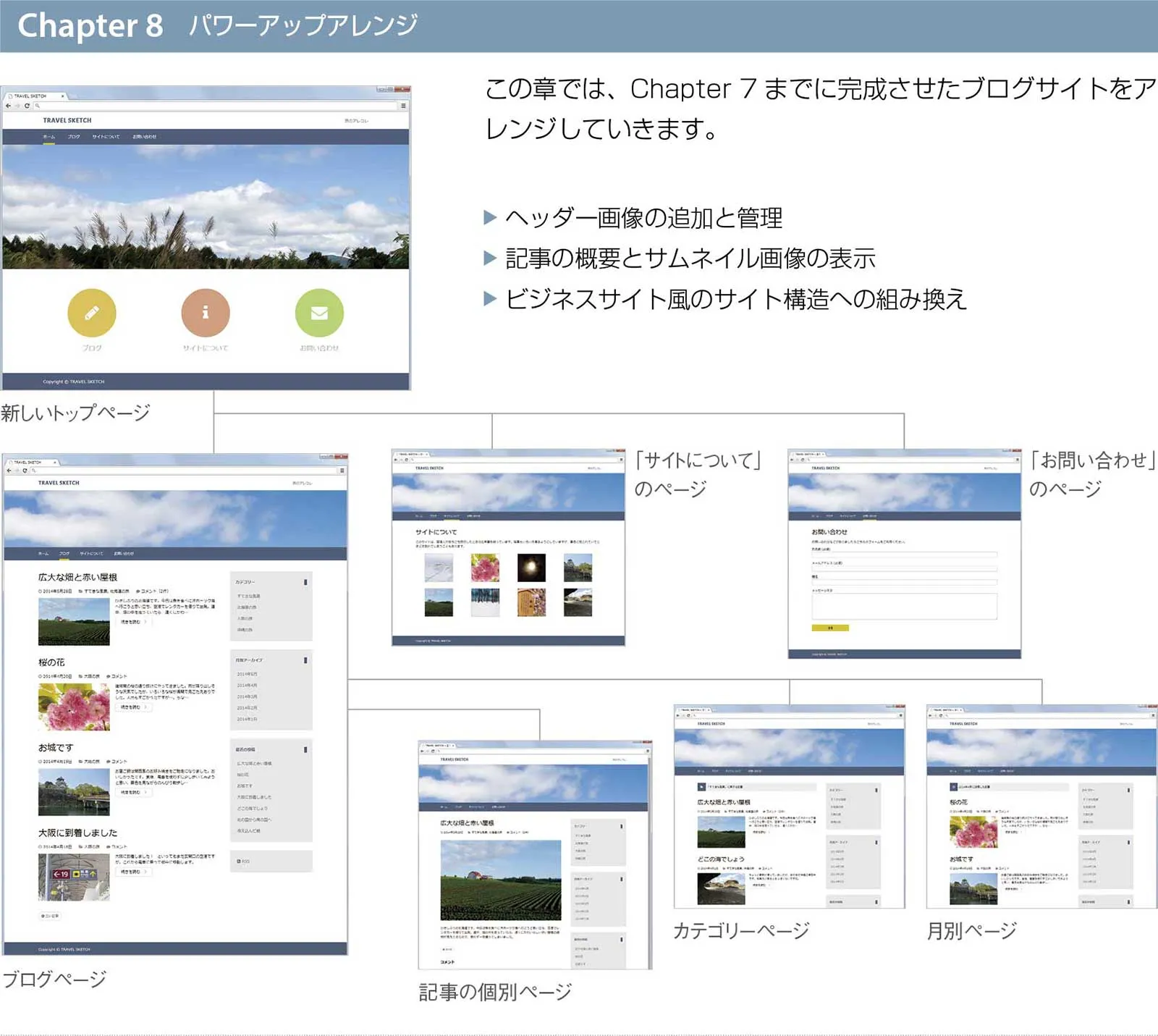Select the pencil ブログ circle icon
Image resolution: width=1158 pixels, height=1036 pixels.
(92, 313)
